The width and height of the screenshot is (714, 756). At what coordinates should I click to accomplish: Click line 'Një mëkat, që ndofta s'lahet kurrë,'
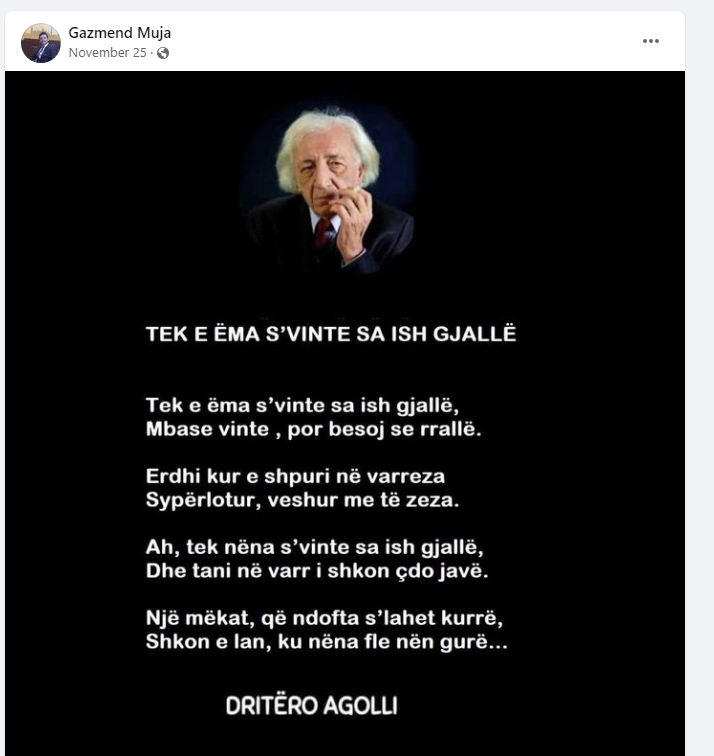click(324, 618)
